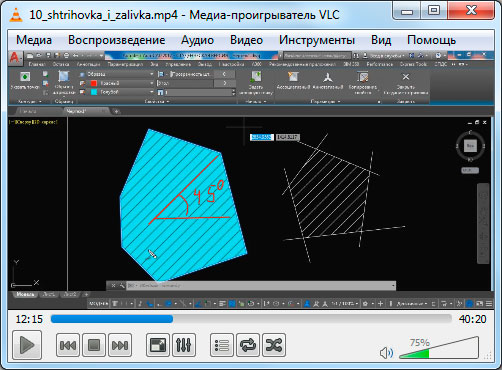Open the Аудио menu

(197, 40)
